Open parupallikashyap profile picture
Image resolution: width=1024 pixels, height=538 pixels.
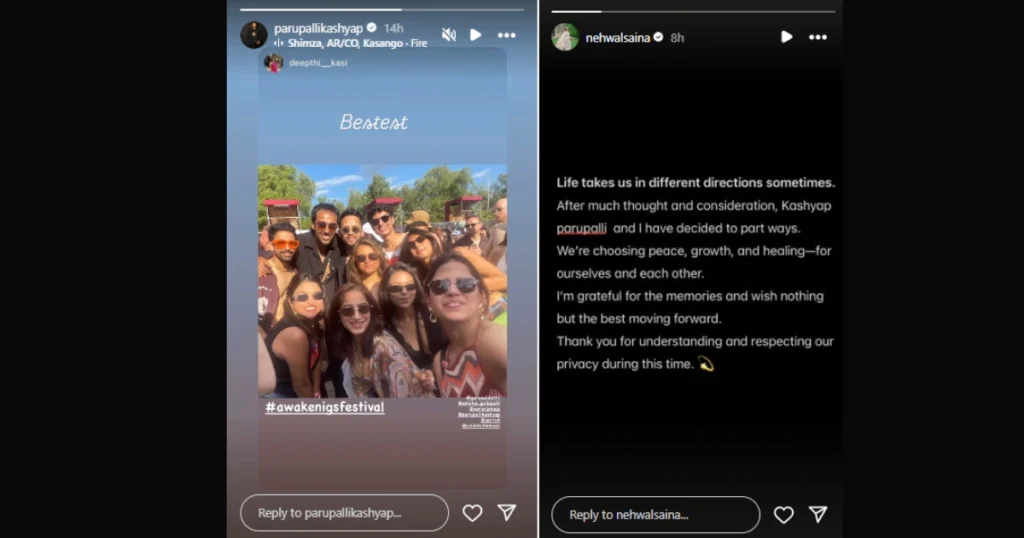[254, 35]
